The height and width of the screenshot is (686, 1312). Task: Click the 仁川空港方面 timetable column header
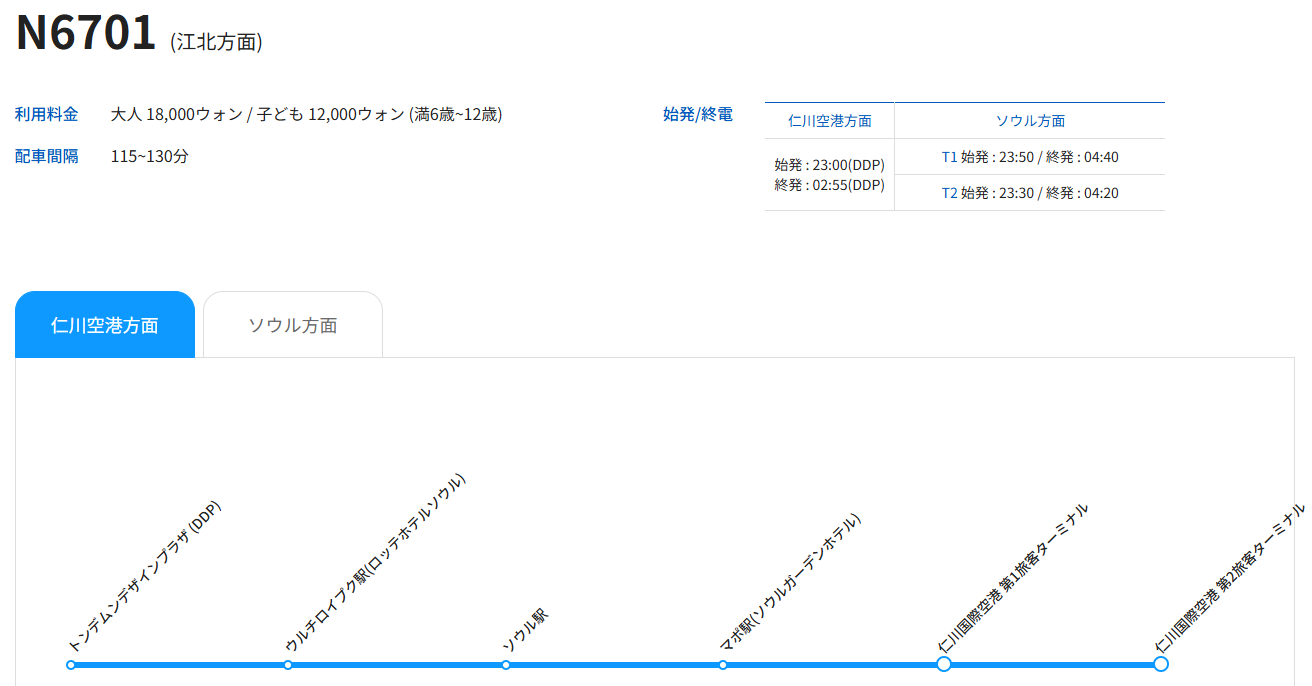[829, 121]
